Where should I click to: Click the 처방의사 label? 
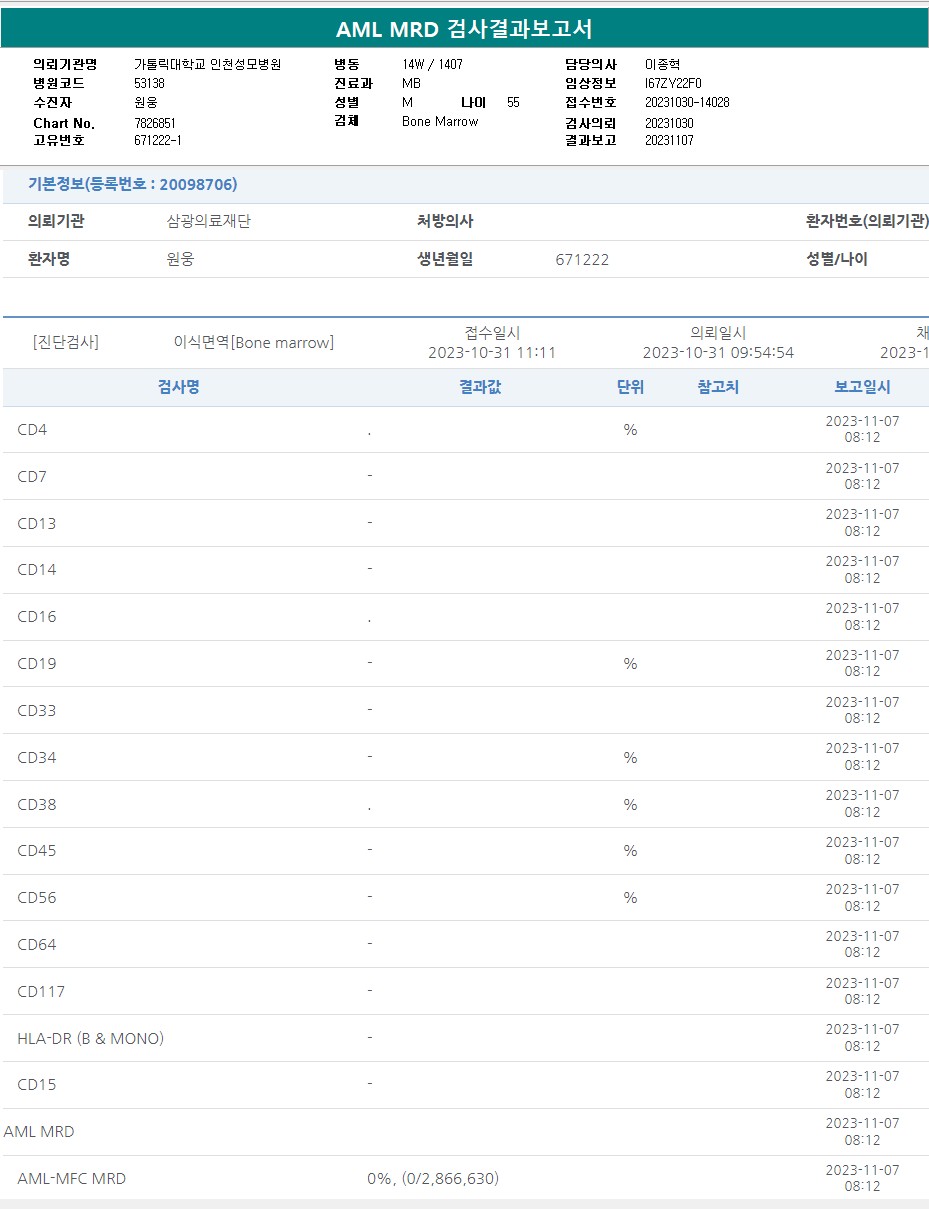[445, 222]
